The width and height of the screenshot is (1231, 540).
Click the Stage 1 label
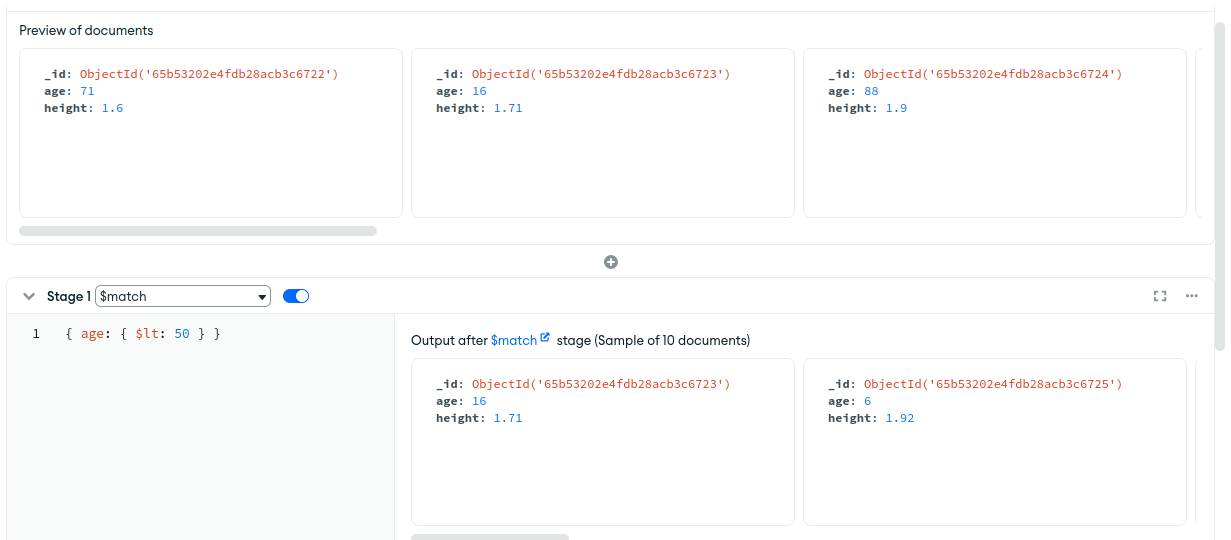click(x=69, y=296)
